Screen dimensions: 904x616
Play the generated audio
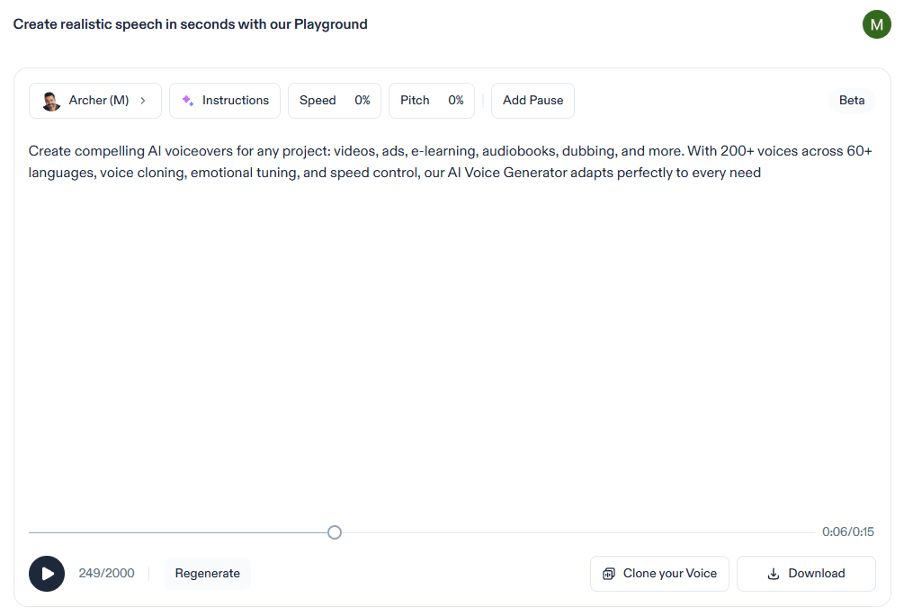click(47, 574)
